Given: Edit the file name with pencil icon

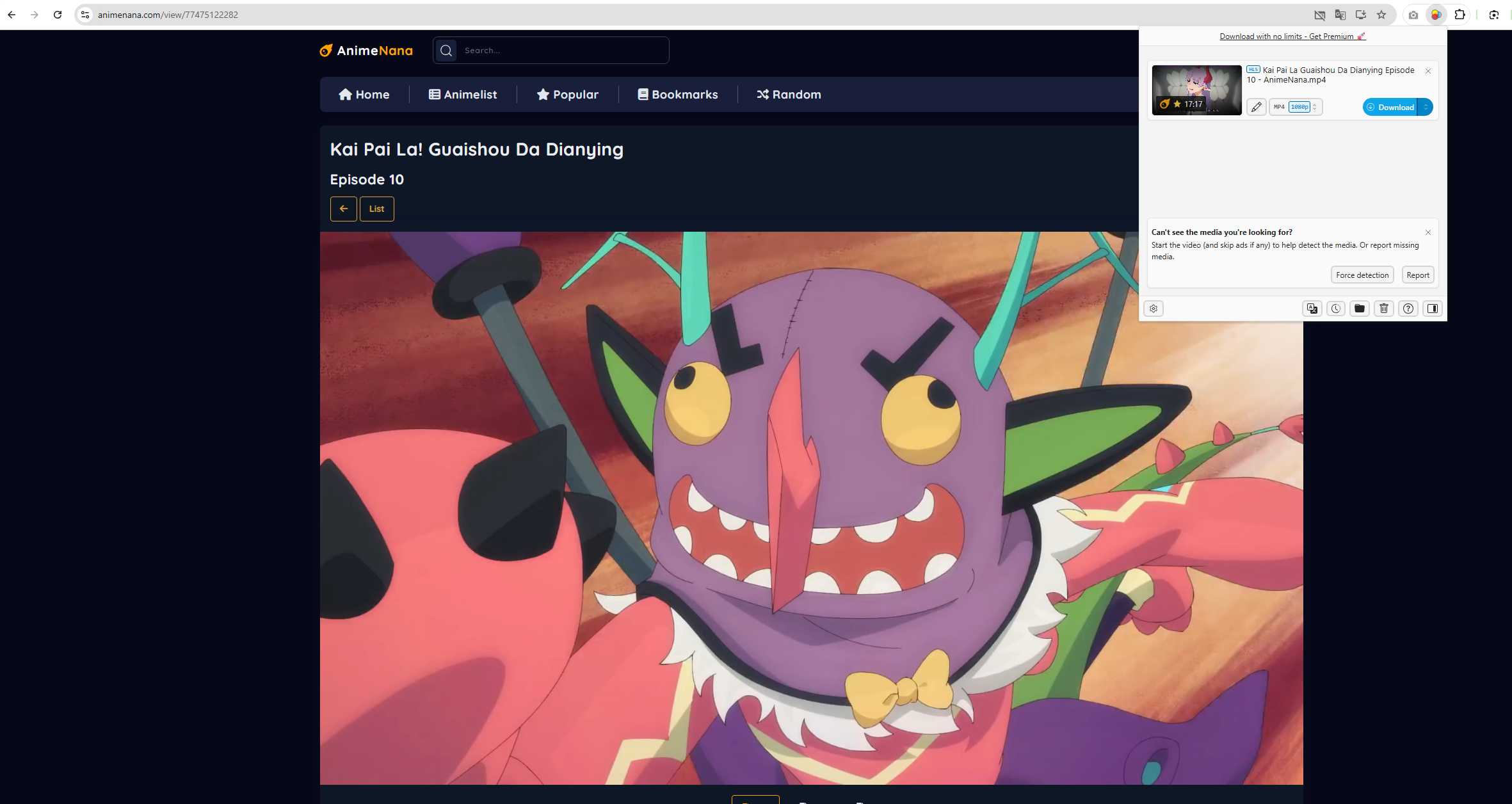Looking at the screenshot, I should click(1257, 107).
